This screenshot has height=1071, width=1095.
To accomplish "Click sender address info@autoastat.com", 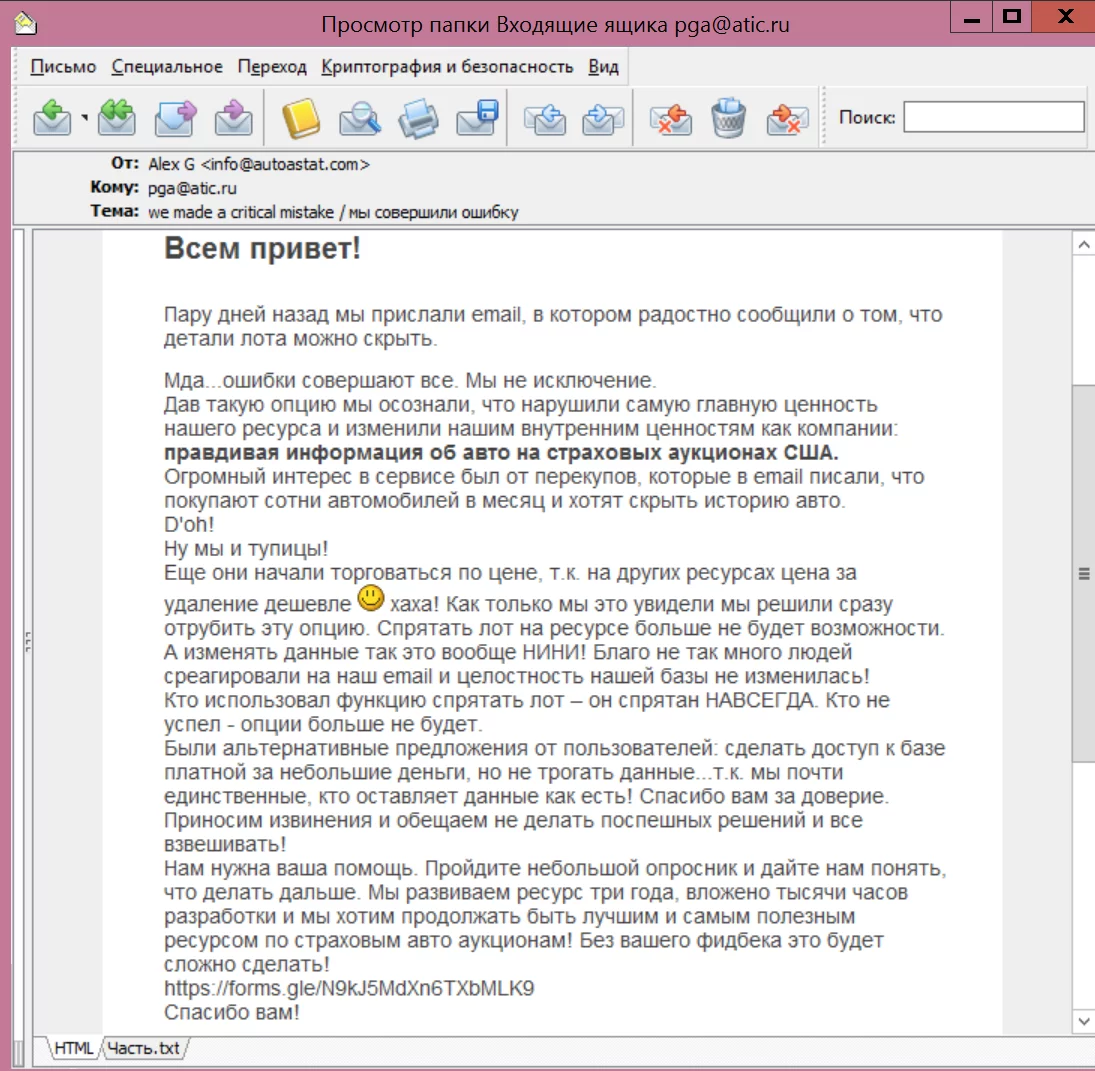I will pos(285,164).
